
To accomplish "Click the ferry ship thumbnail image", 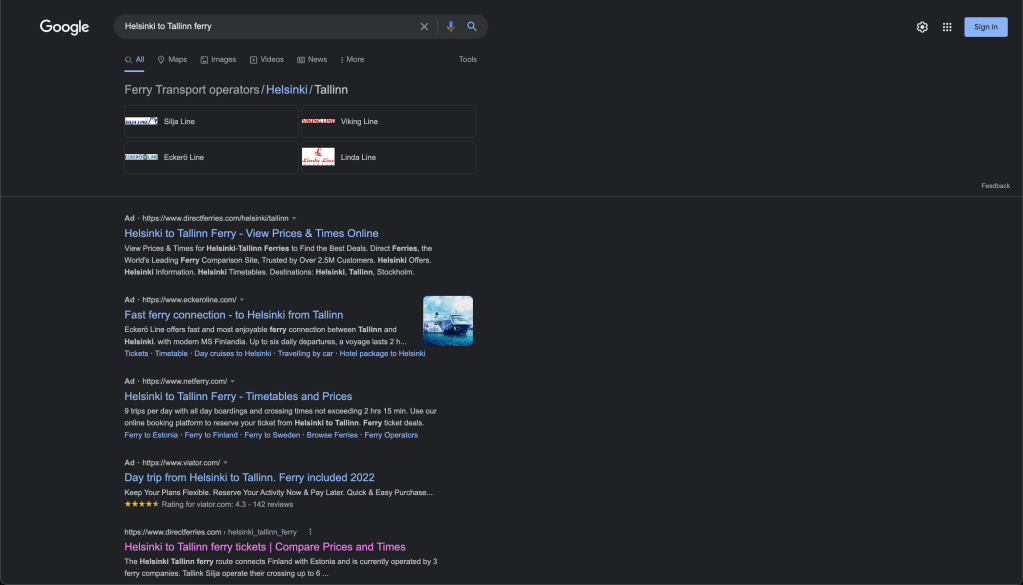I will click(448, 320).
